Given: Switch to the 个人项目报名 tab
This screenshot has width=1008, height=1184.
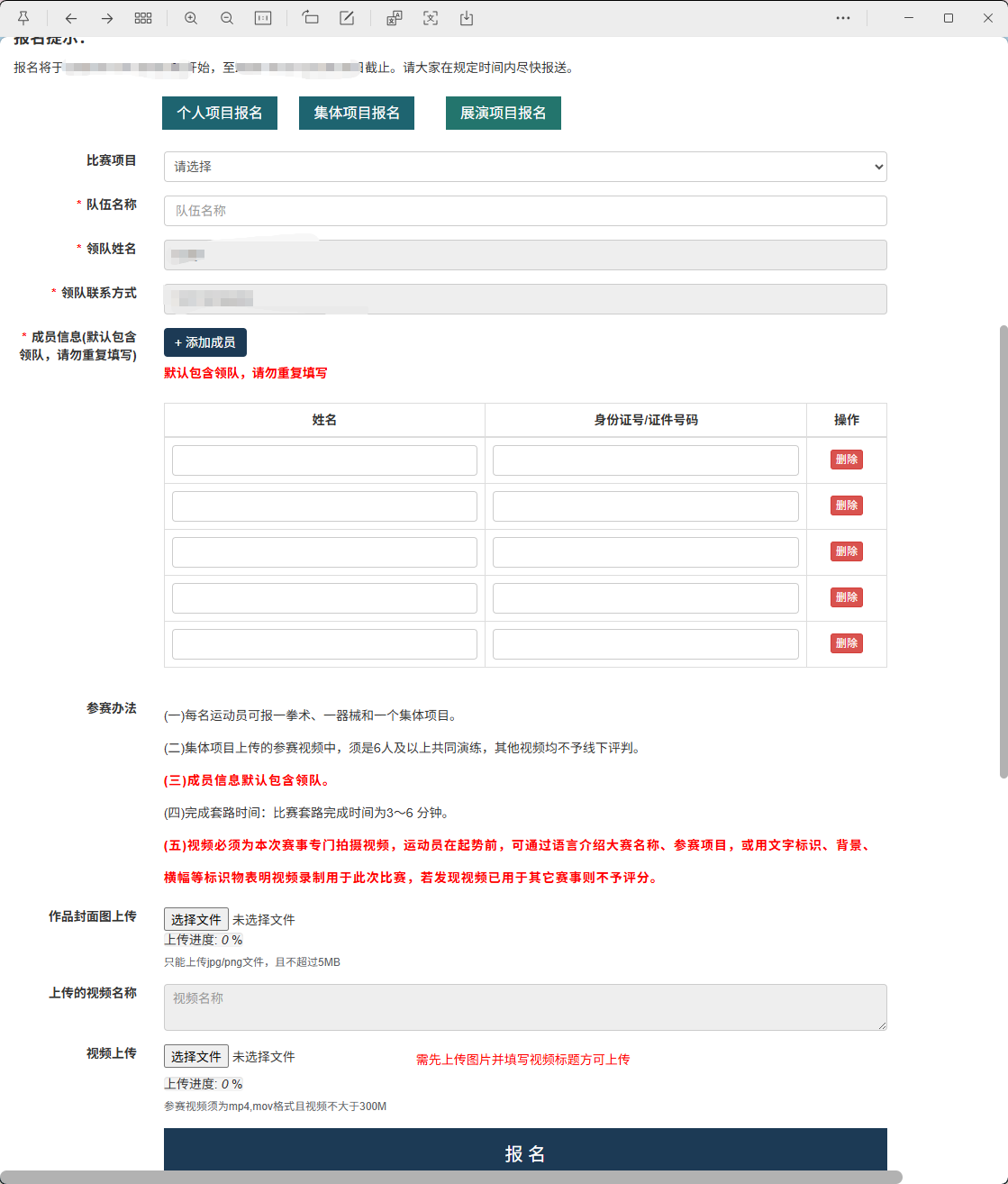Looking at the screenshot, I should click(x=220, y=114).
